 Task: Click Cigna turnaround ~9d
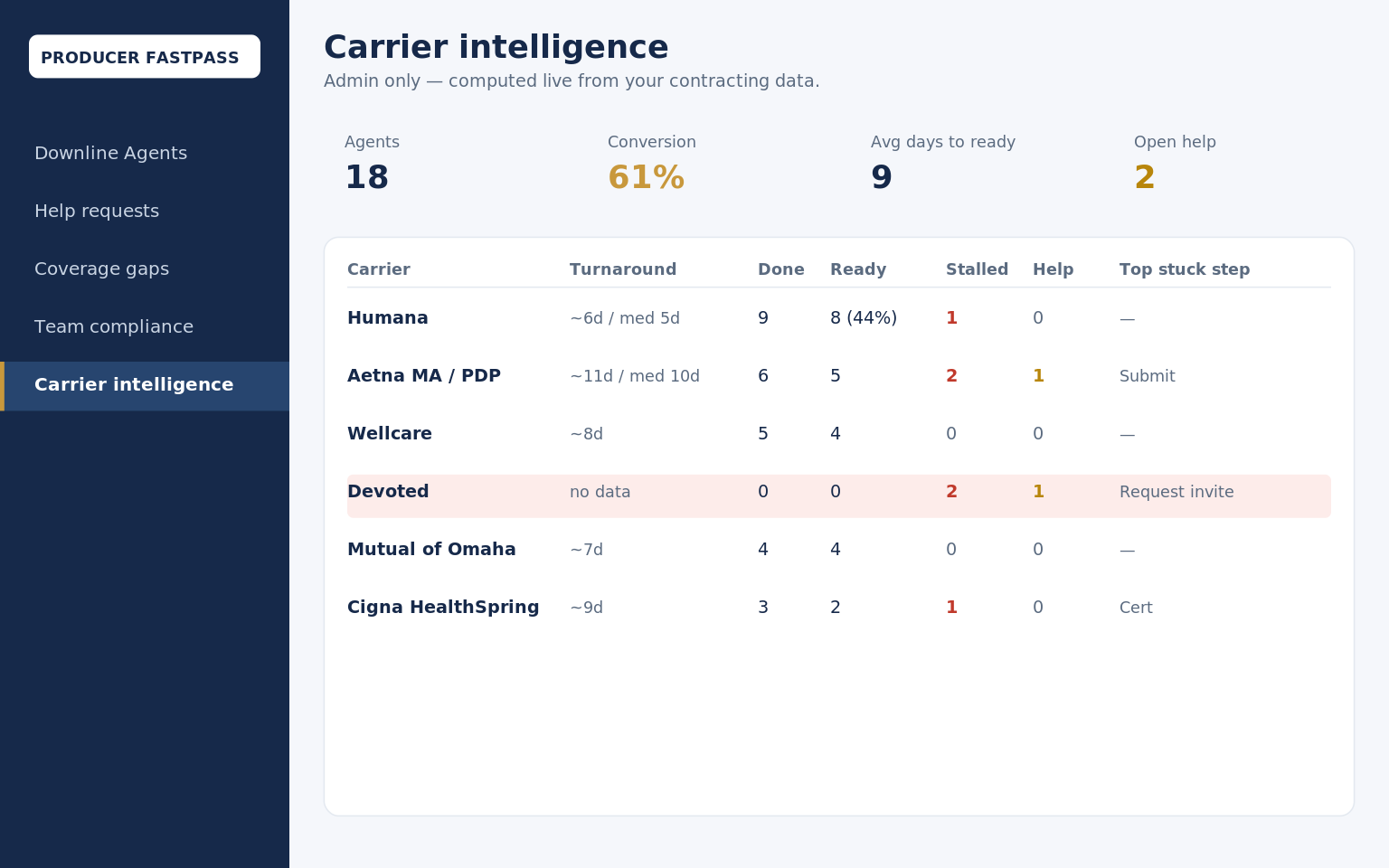tap(586, 608)
